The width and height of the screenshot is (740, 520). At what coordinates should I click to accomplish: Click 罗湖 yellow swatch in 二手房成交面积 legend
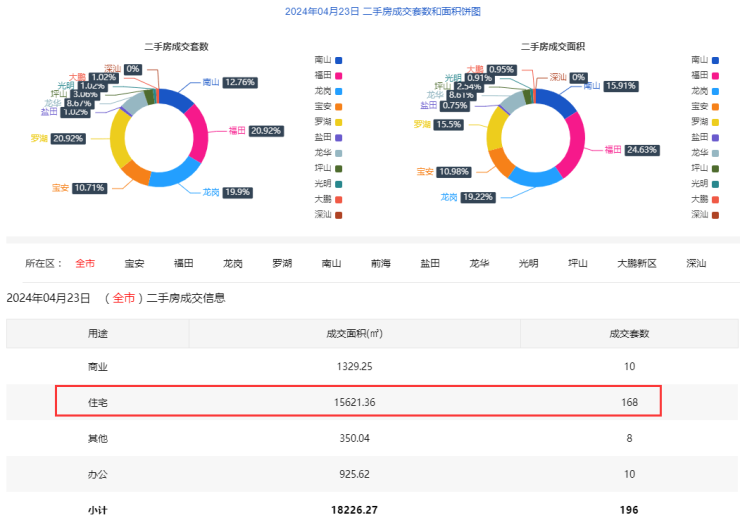pos(717,121)
